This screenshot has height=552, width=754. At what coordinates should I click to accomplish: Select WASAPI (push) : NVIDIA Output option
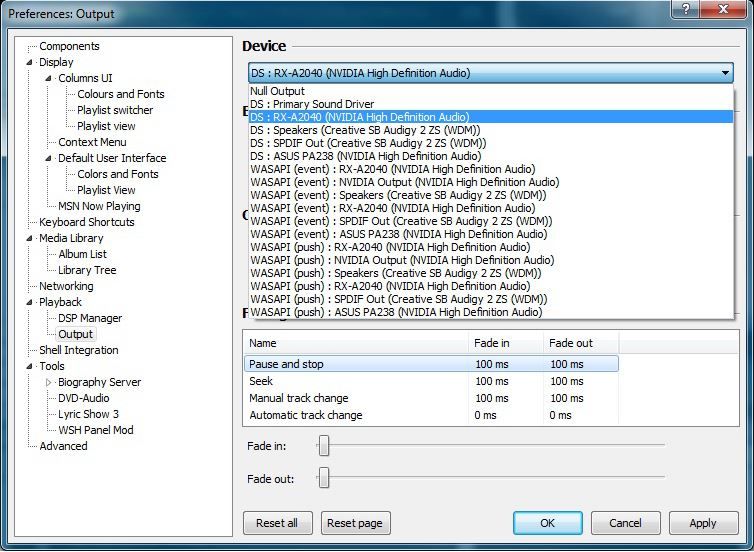[491, 260]
